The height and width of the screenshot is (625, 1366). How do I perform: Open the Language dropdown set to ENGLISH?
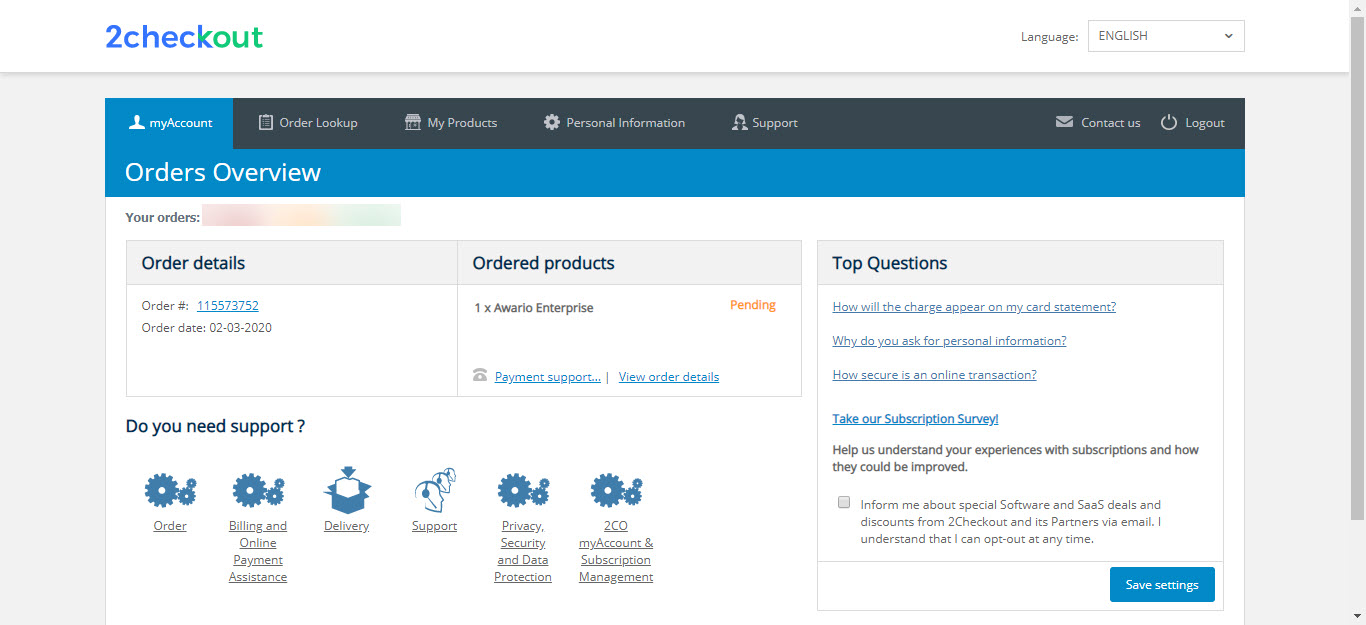click(1166, 36)
